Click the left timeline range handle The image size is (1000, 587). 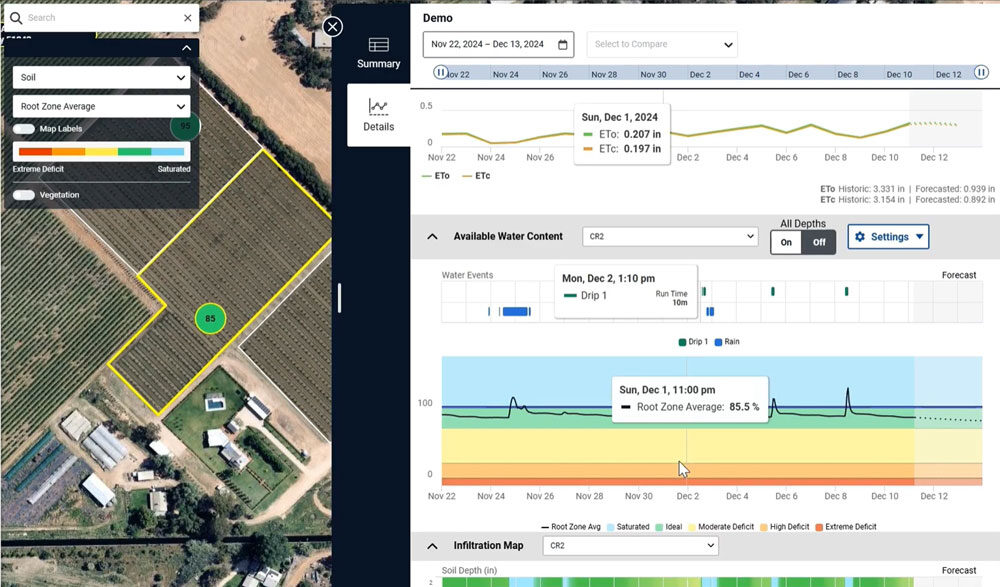[440, 72]
